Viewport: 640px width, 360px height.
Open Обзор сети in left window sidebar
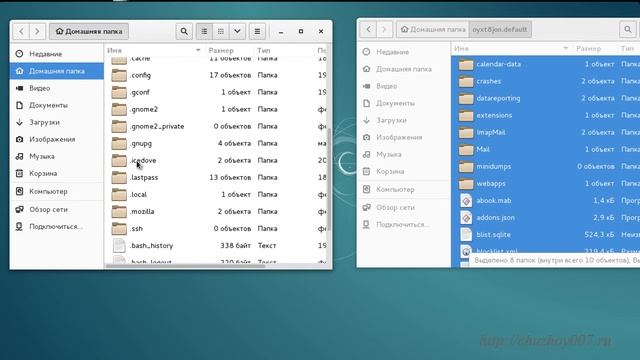point(57,209)
